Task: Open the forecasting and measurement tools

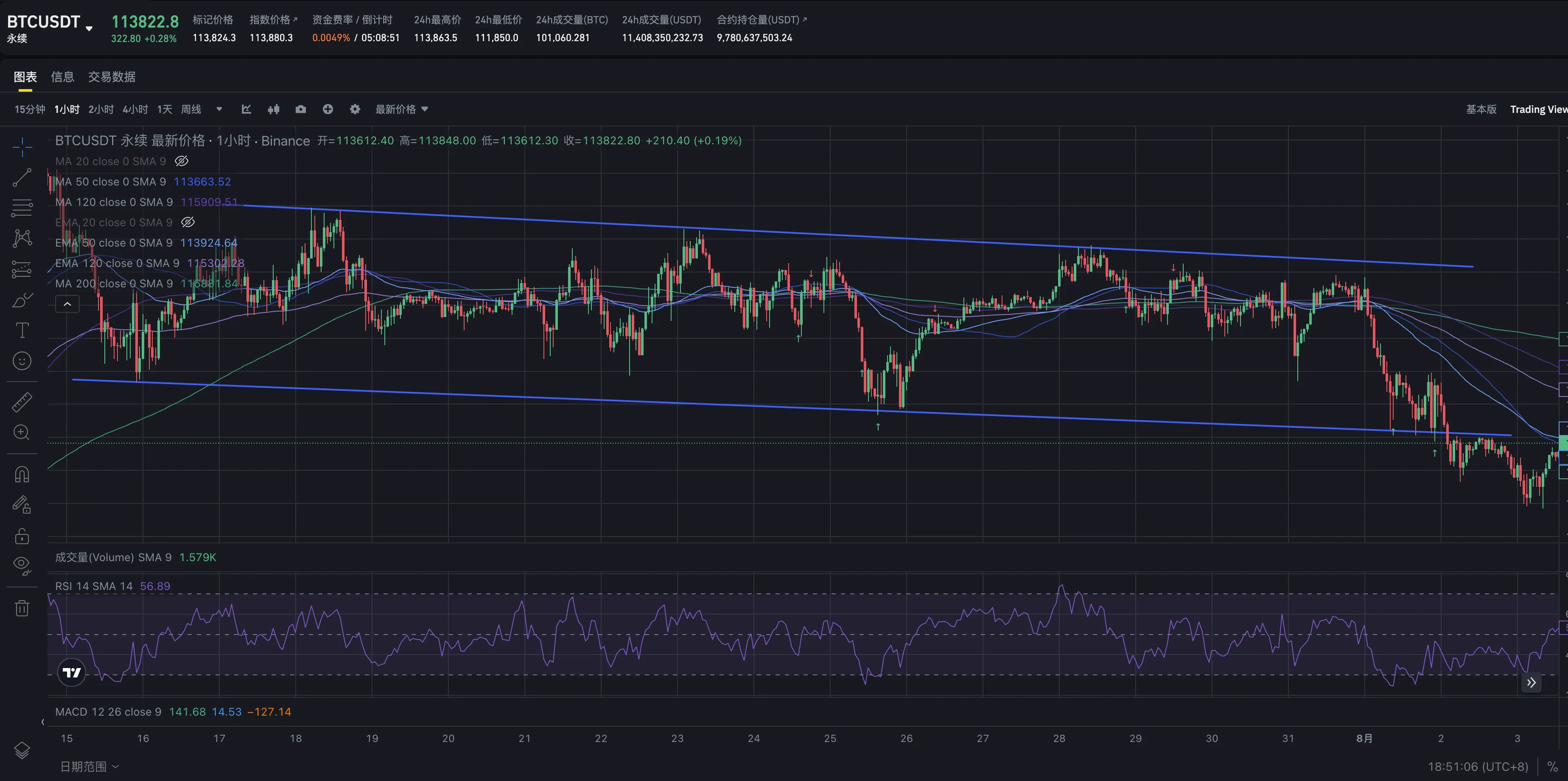Action: [x=22, y=269]
